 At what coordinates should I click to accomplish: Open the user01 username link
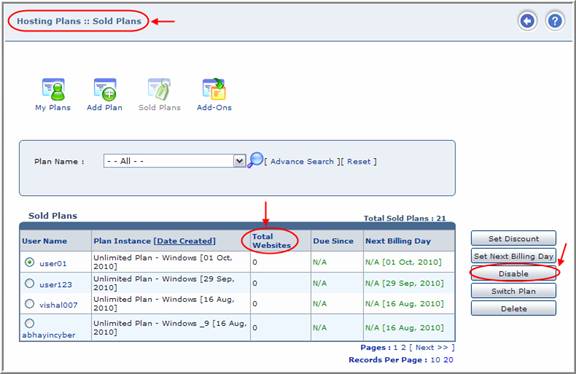53,264
